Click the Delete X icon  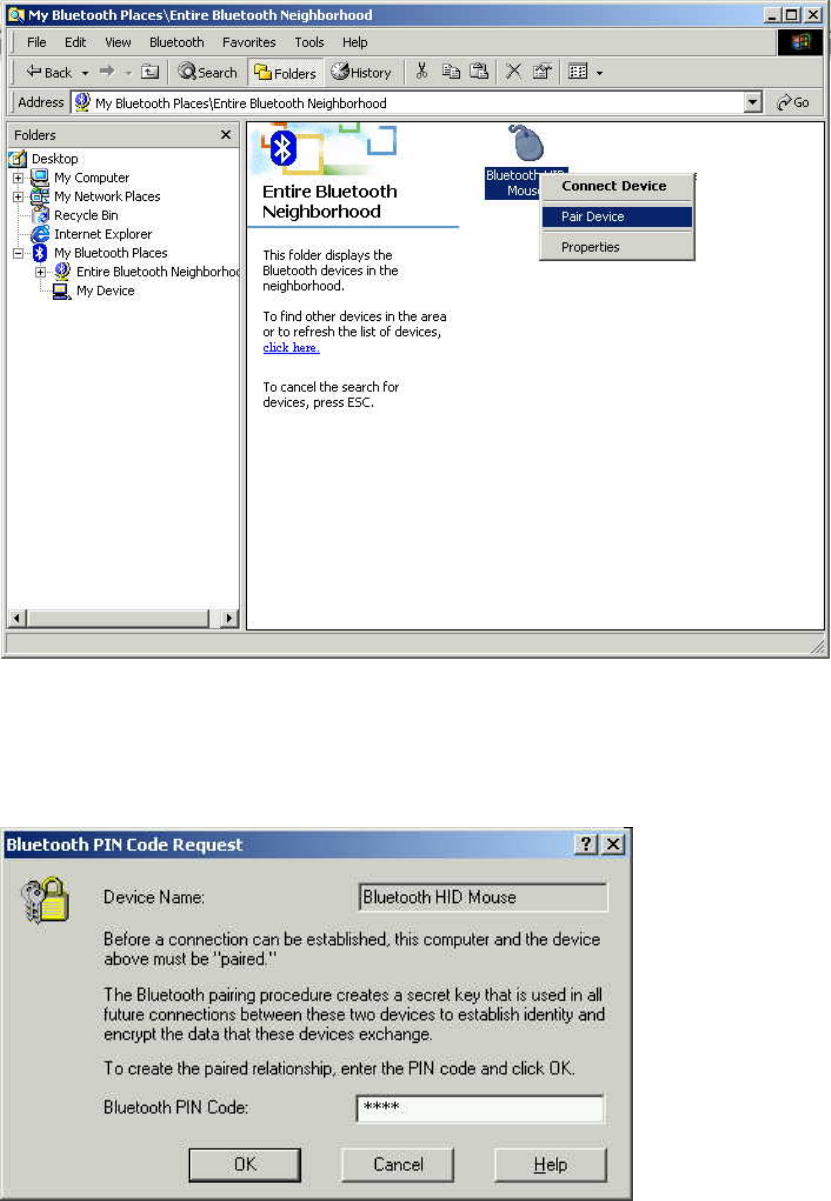pyautogui.click(x=513, y=72)
